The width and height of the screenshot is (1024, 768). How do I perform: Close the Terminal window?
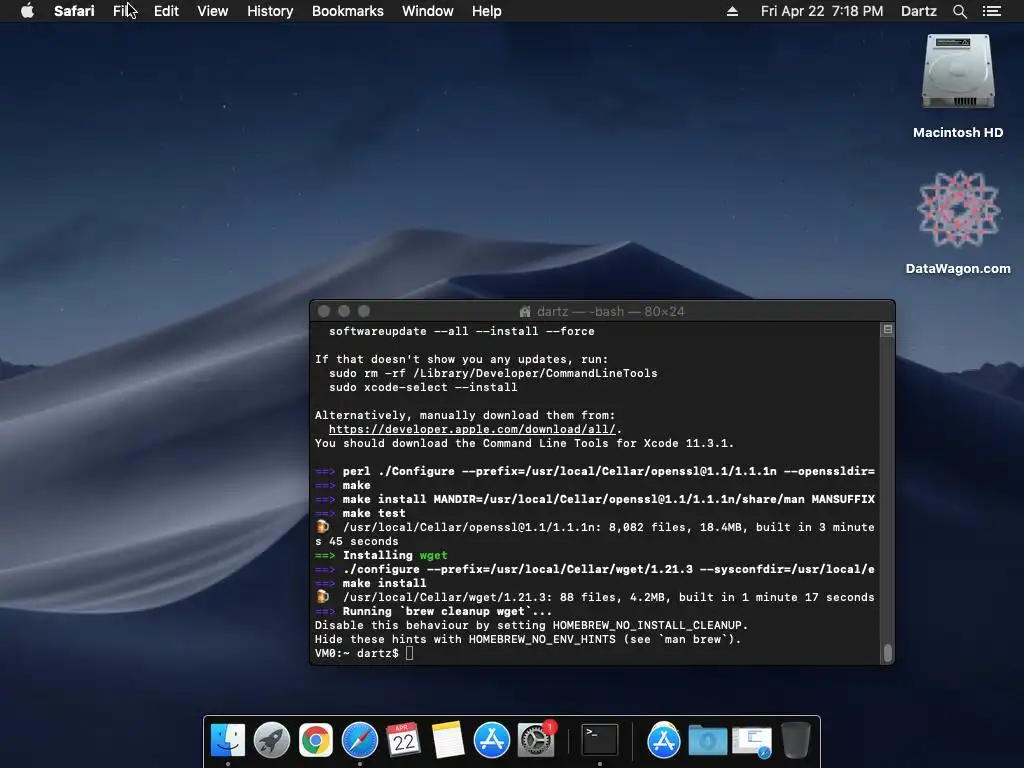(324, 311)
